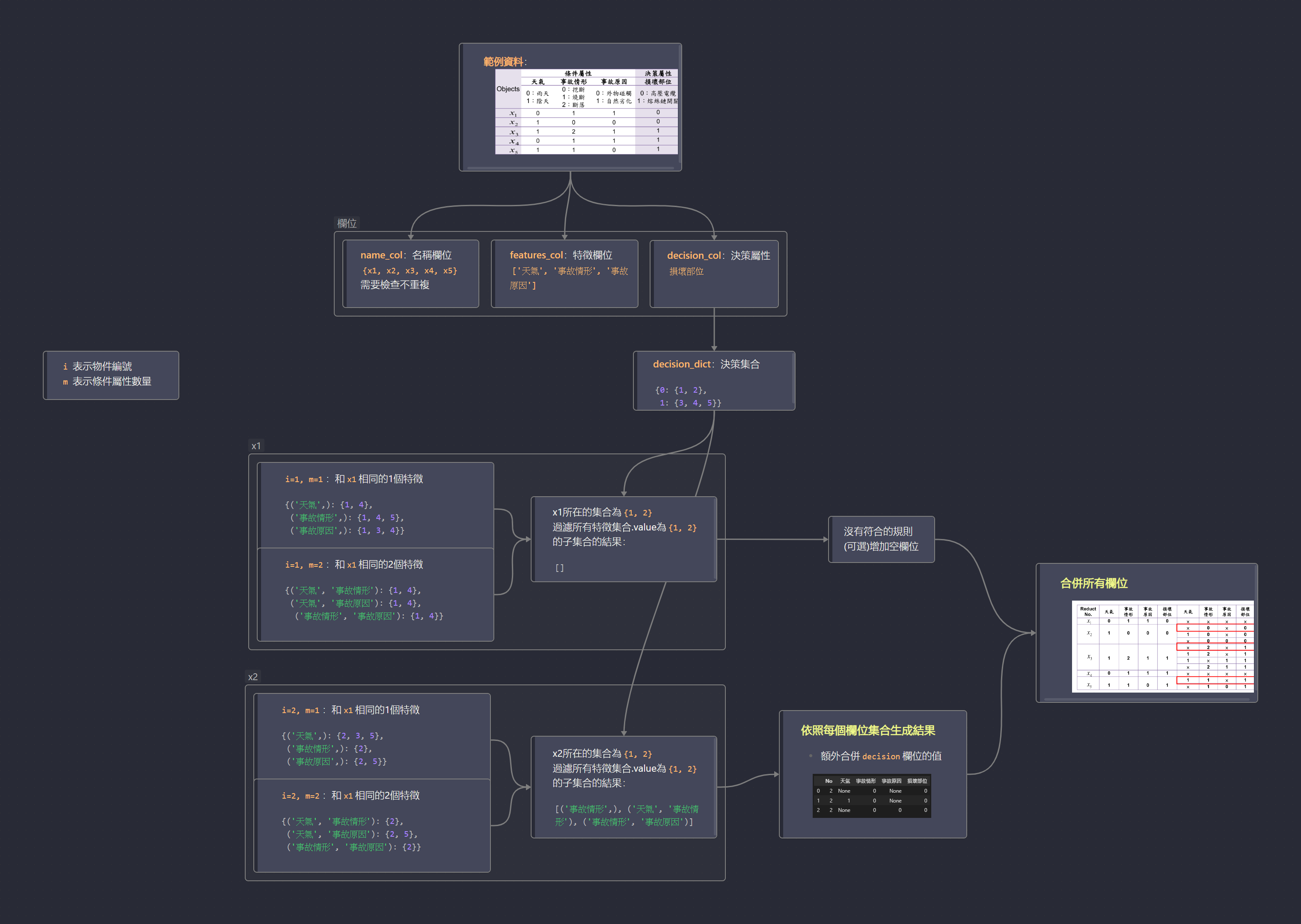Click the i=1, m=1 feature card
Screen dimensions: 1301x924
point(376,505)
